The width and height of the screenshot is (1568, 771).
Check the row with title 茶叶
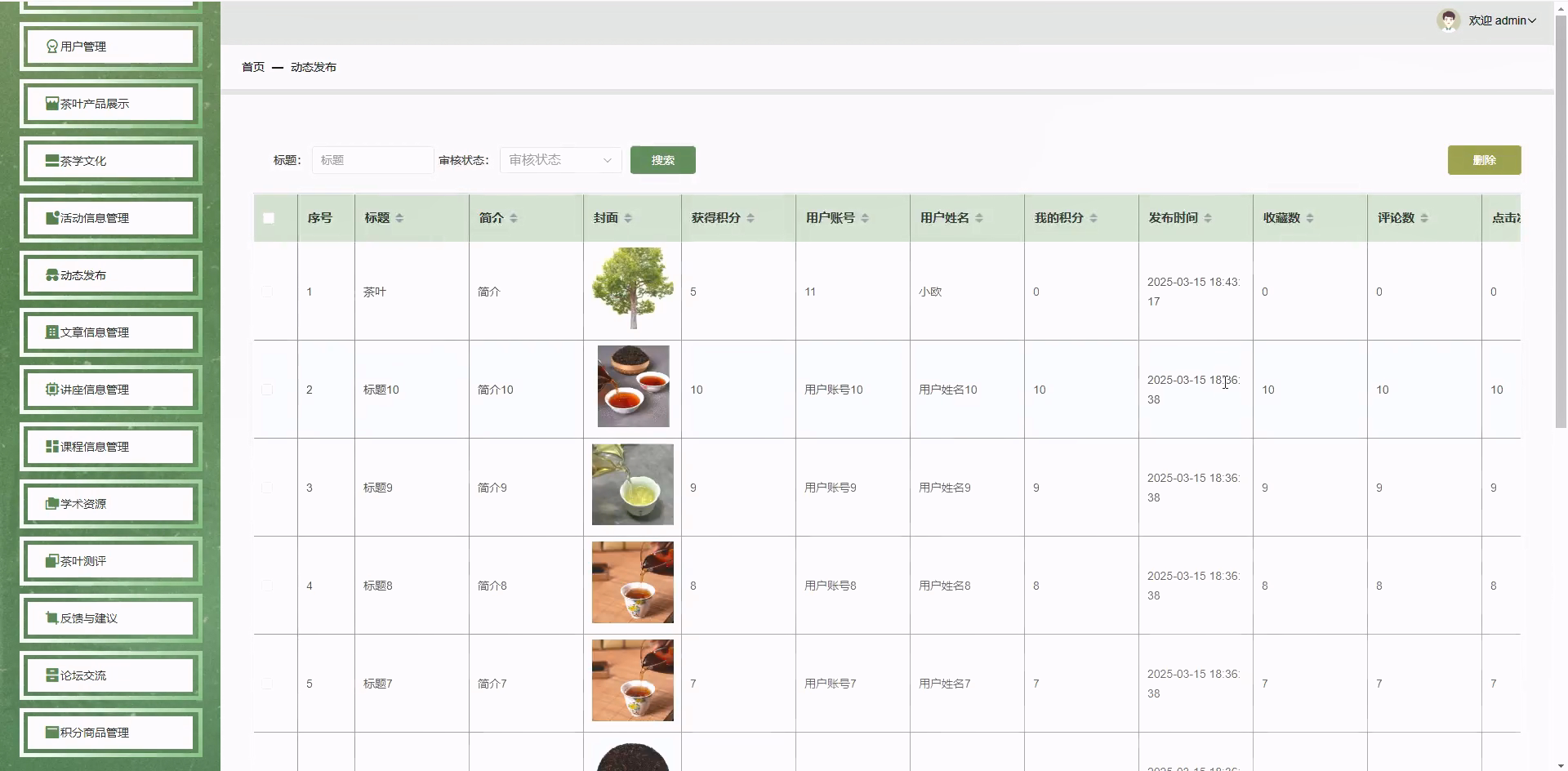click(x=267, y=292)
